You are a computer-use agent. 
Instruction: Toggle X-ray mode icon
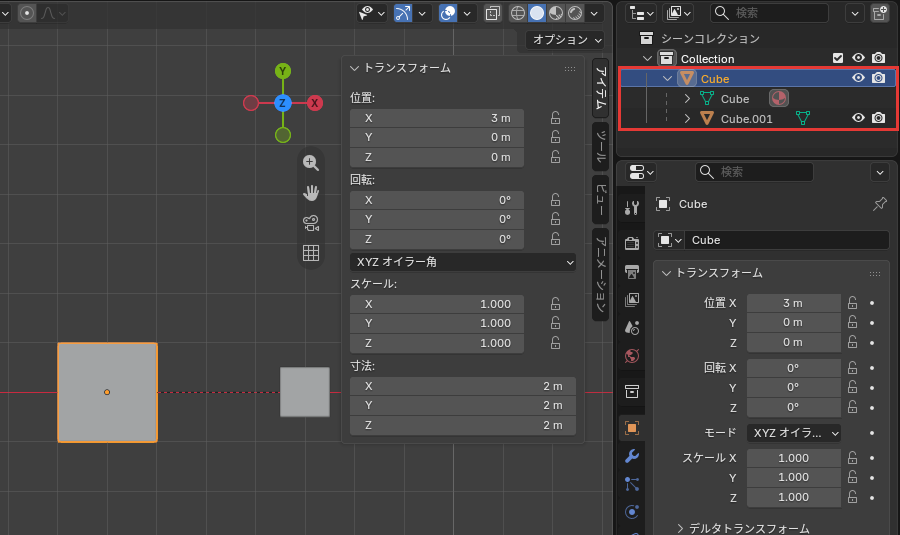(492, 13)
